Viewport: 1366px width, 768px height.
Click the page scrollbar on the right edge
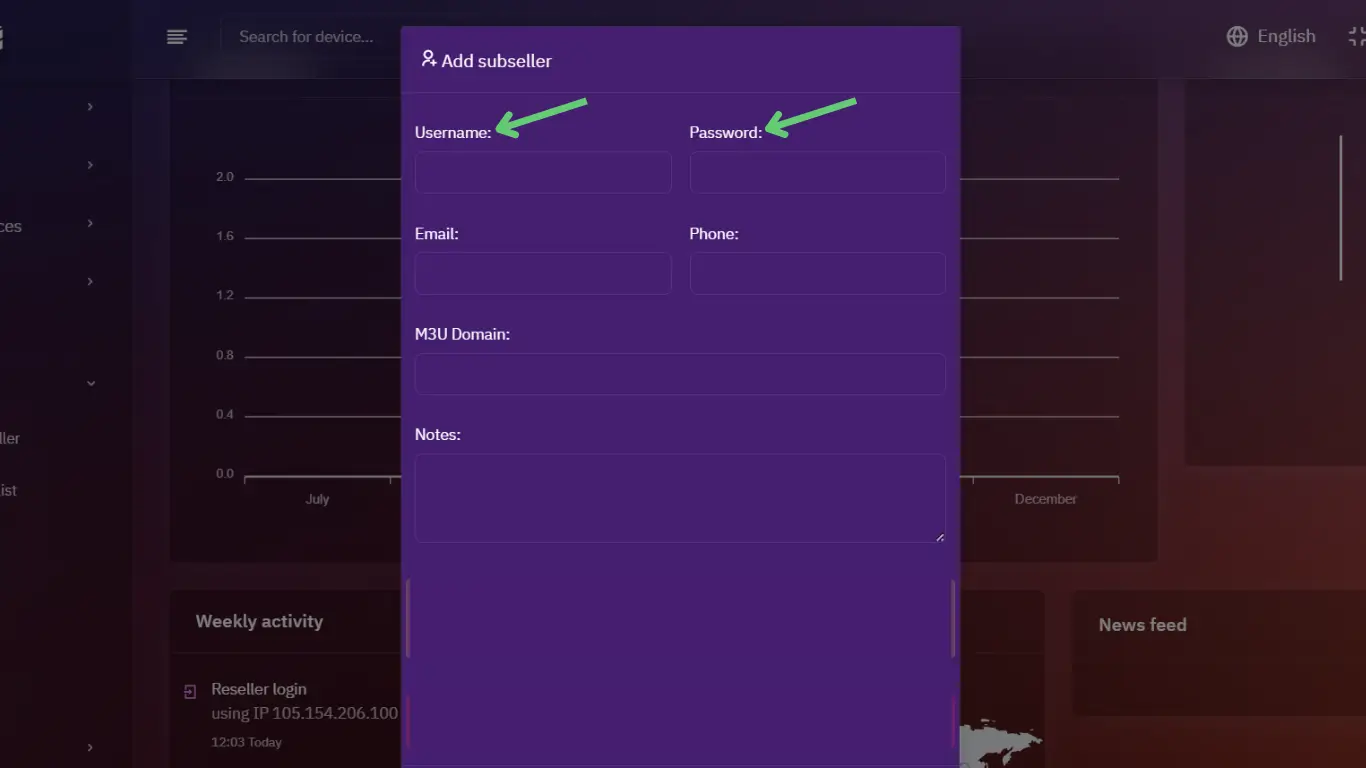1341,208
